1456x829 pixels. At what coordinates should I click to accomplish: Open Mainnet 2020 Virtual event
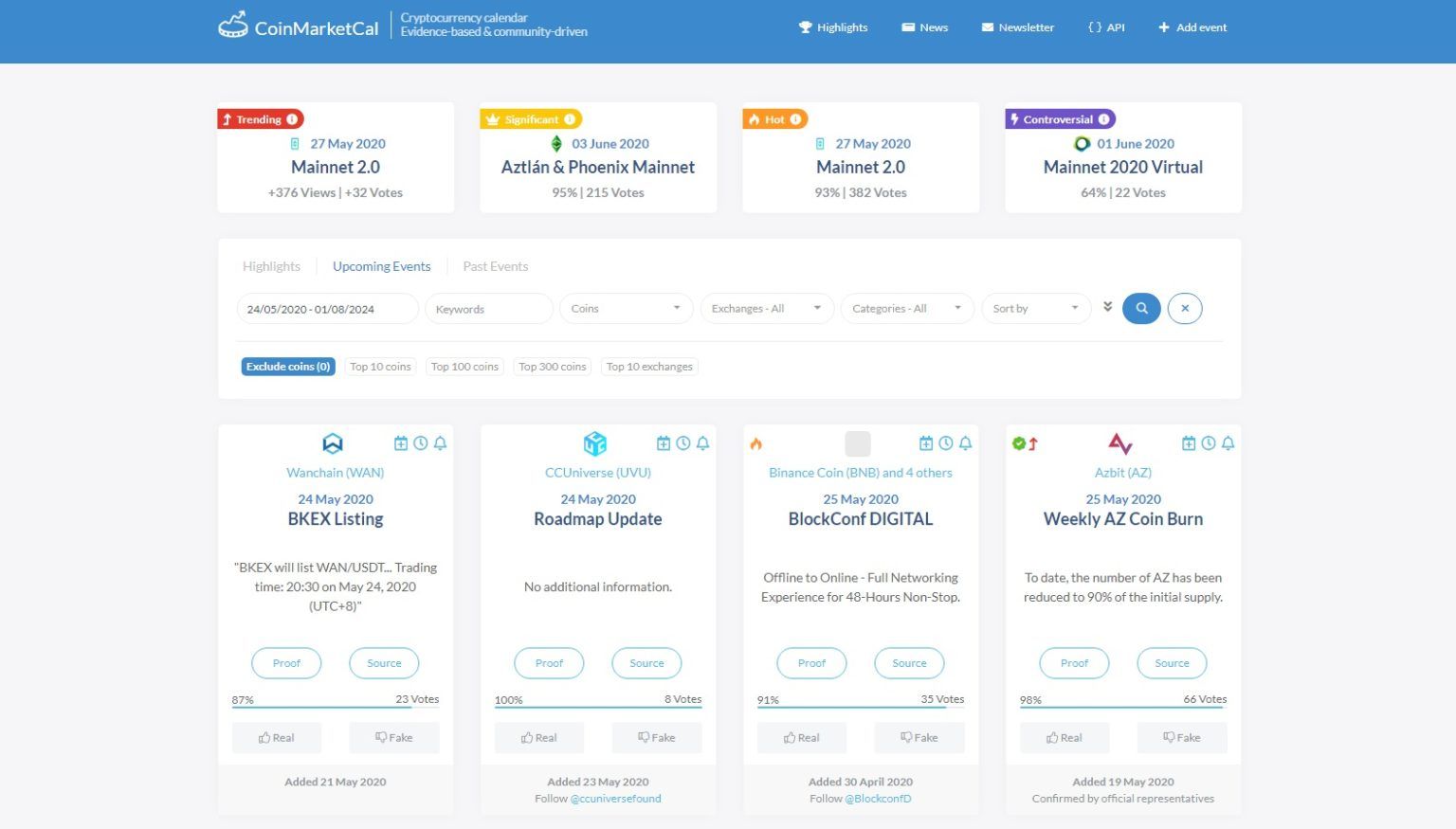1123,167
